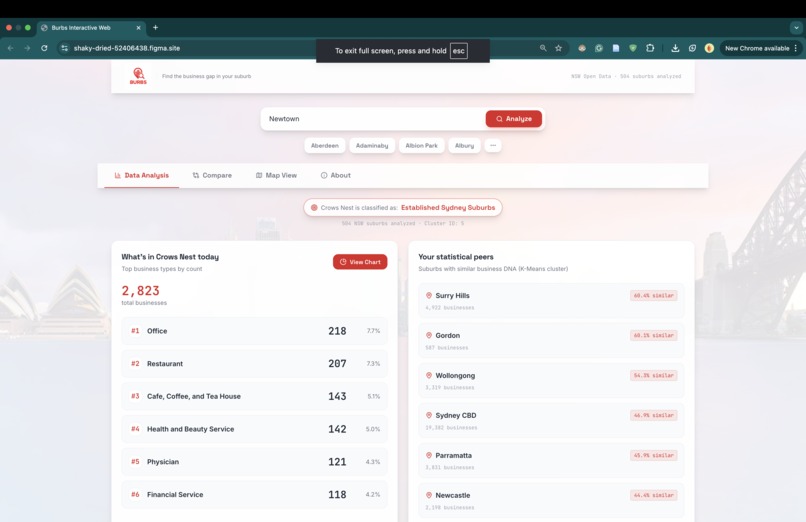Click the site info icon in address bar

pyautogui.click(x=64, y=48)
